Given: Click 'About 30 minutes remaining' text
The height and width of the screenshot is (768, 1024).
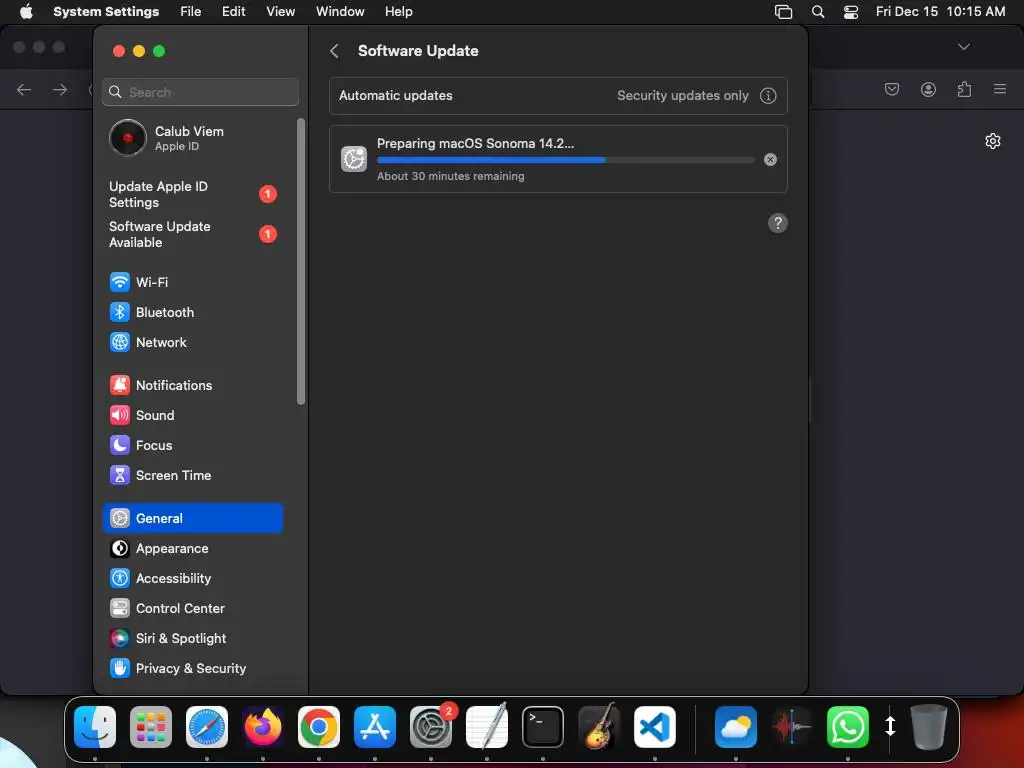Looking at the screenshot, I should (451, 176).
